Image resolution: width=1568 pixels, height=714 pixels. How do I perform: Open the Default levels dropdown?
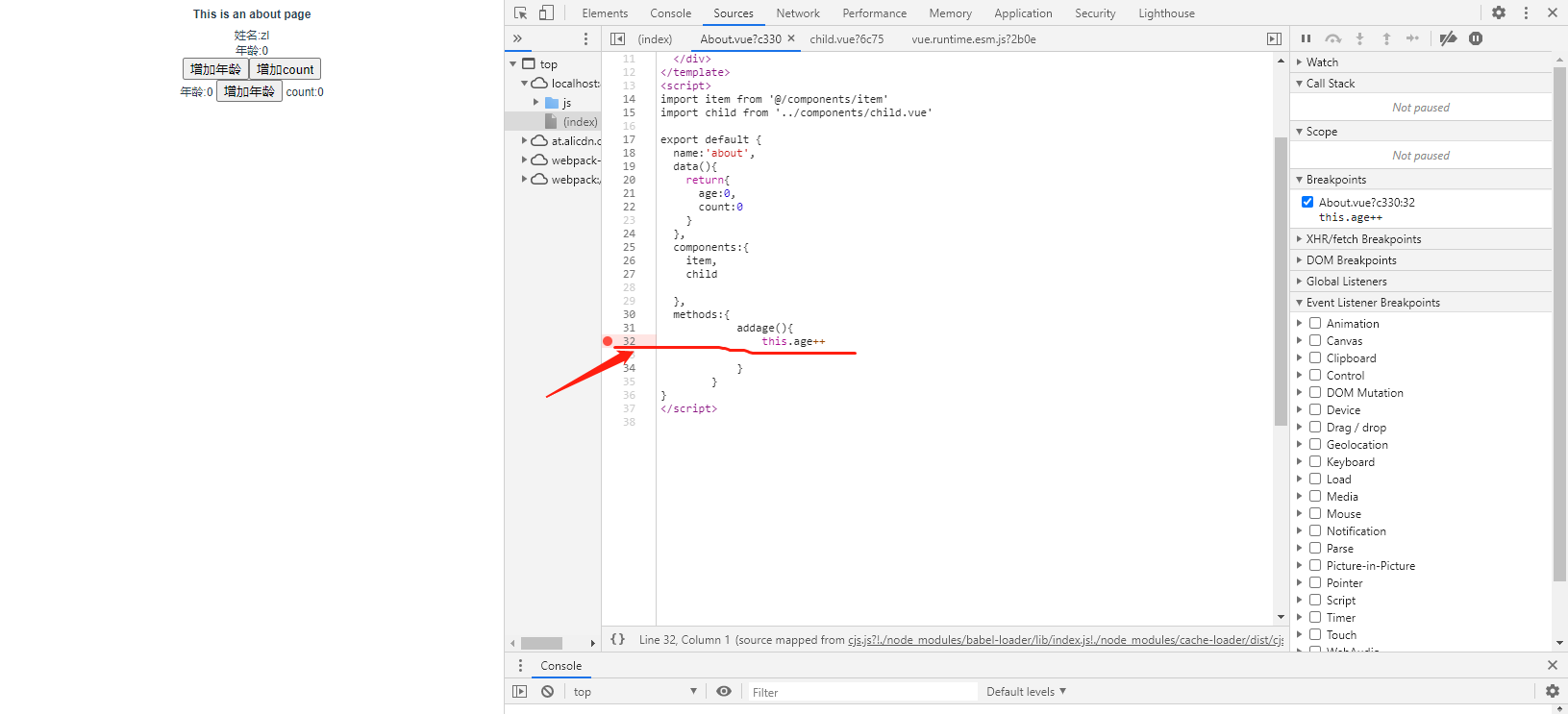tap(1026, 691)
